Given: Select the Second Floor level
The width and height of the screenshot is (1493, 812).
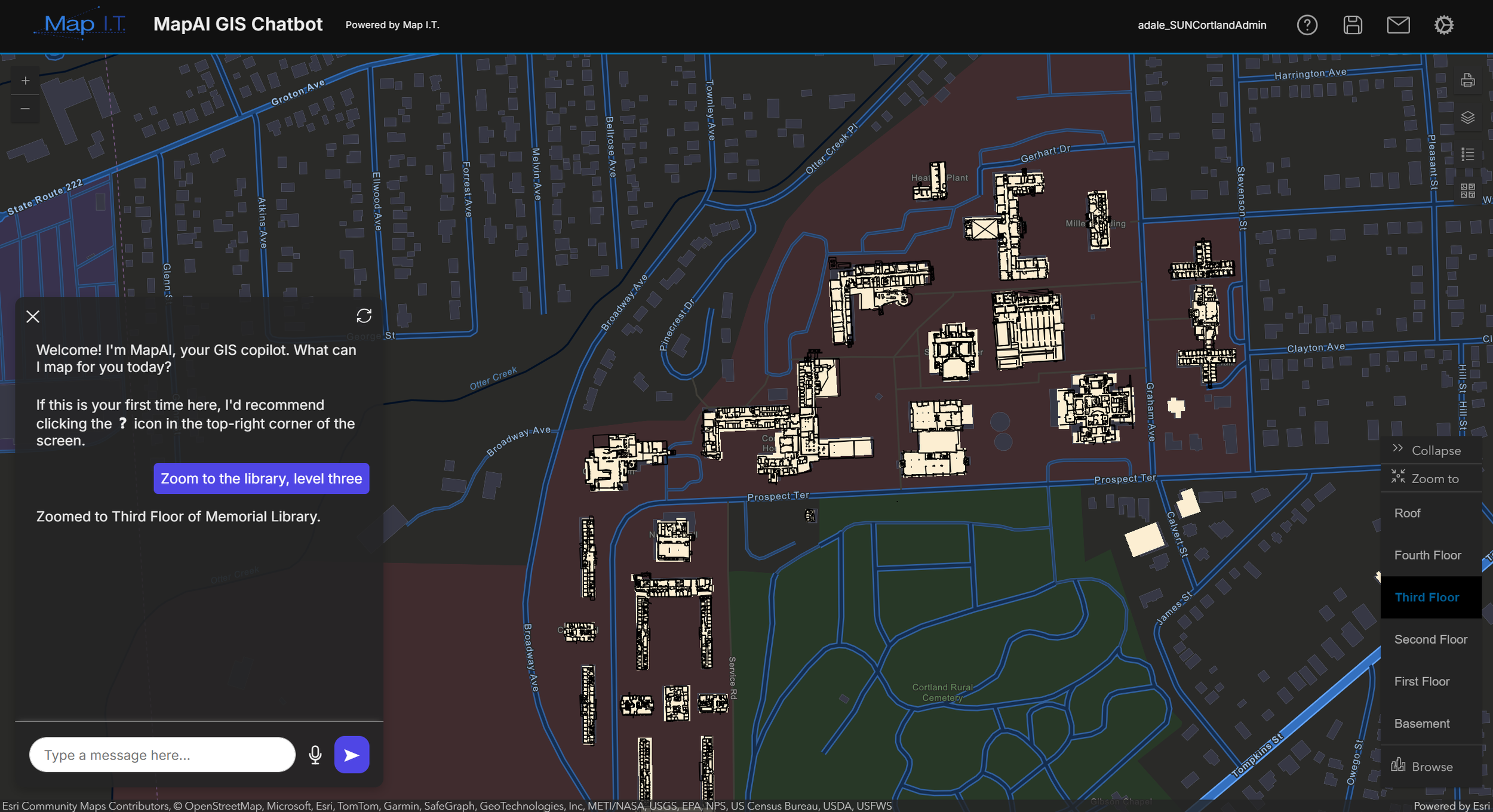Looking at the screenshot, I should (x=1430, y=639).
